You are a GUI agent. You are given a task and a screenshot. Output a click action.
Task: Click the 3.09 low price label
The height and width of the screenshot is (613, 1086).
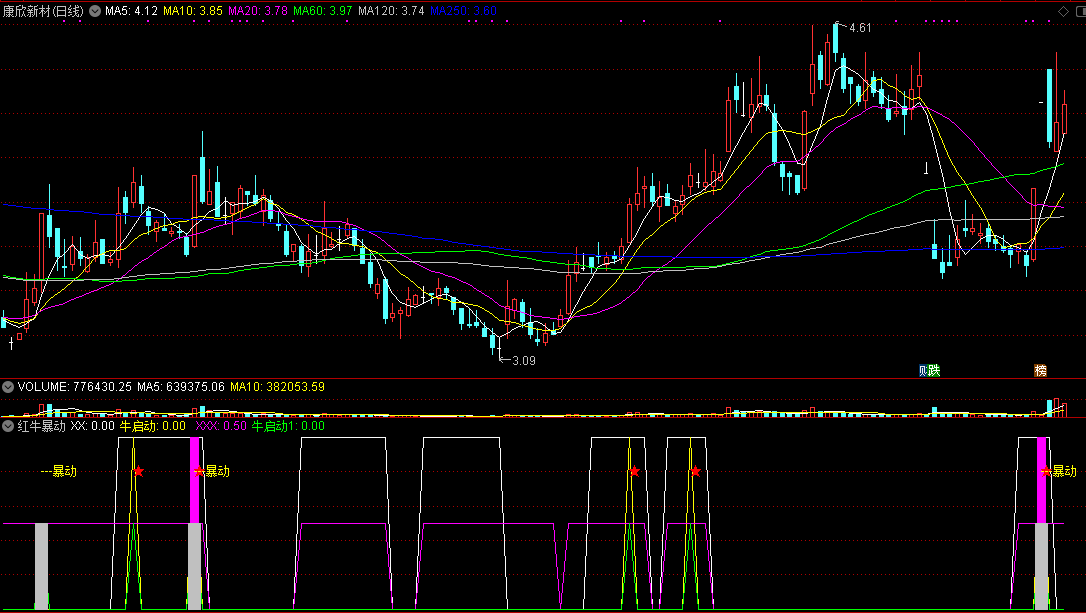click(x=524, y=361)
